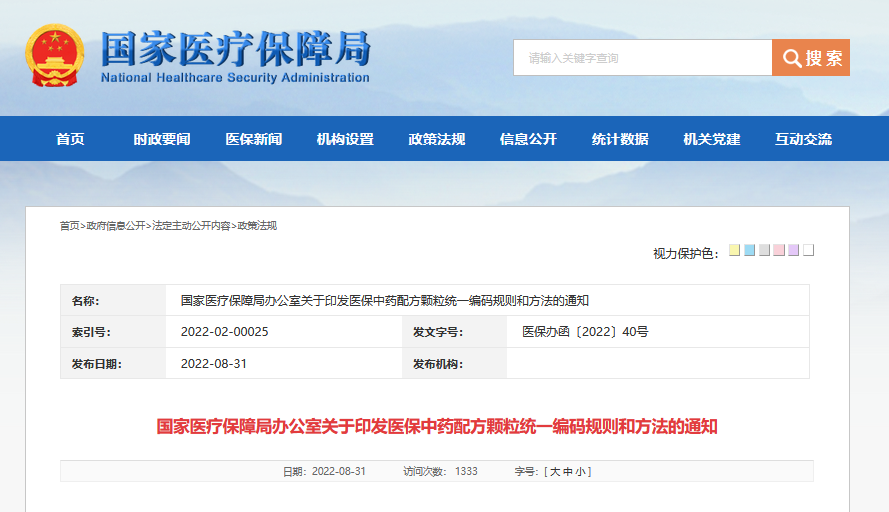Click the 日期：2022-08-31 text under the headline
This screenshot has height=512, width=889.
(x=324, y=472)
